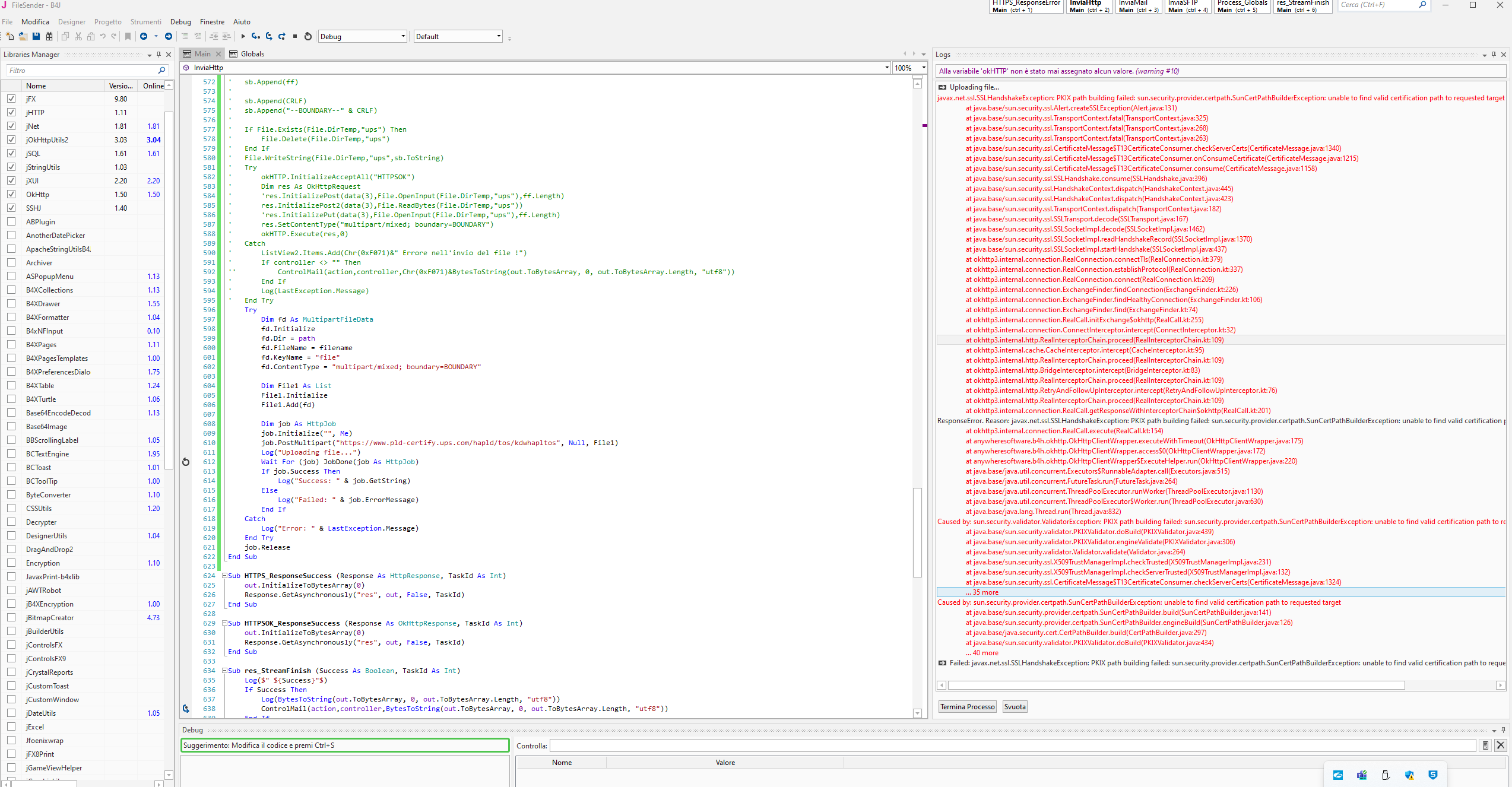Navigate forward with blue right arrow

(169, 37)
